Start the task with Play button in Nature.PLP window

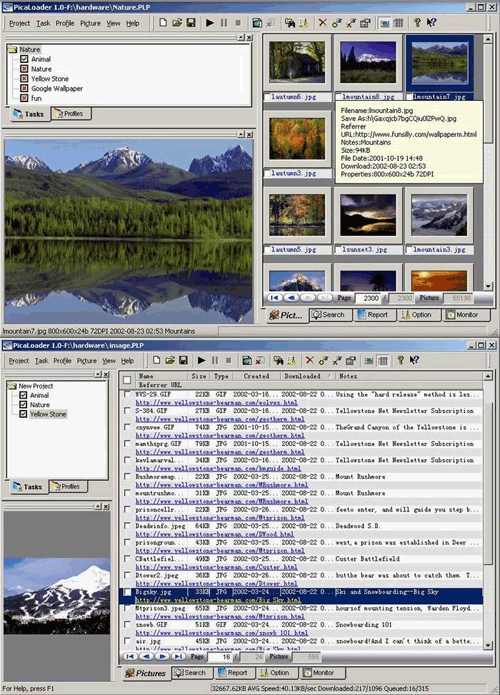pyautogui.click(x=210, y=23)
